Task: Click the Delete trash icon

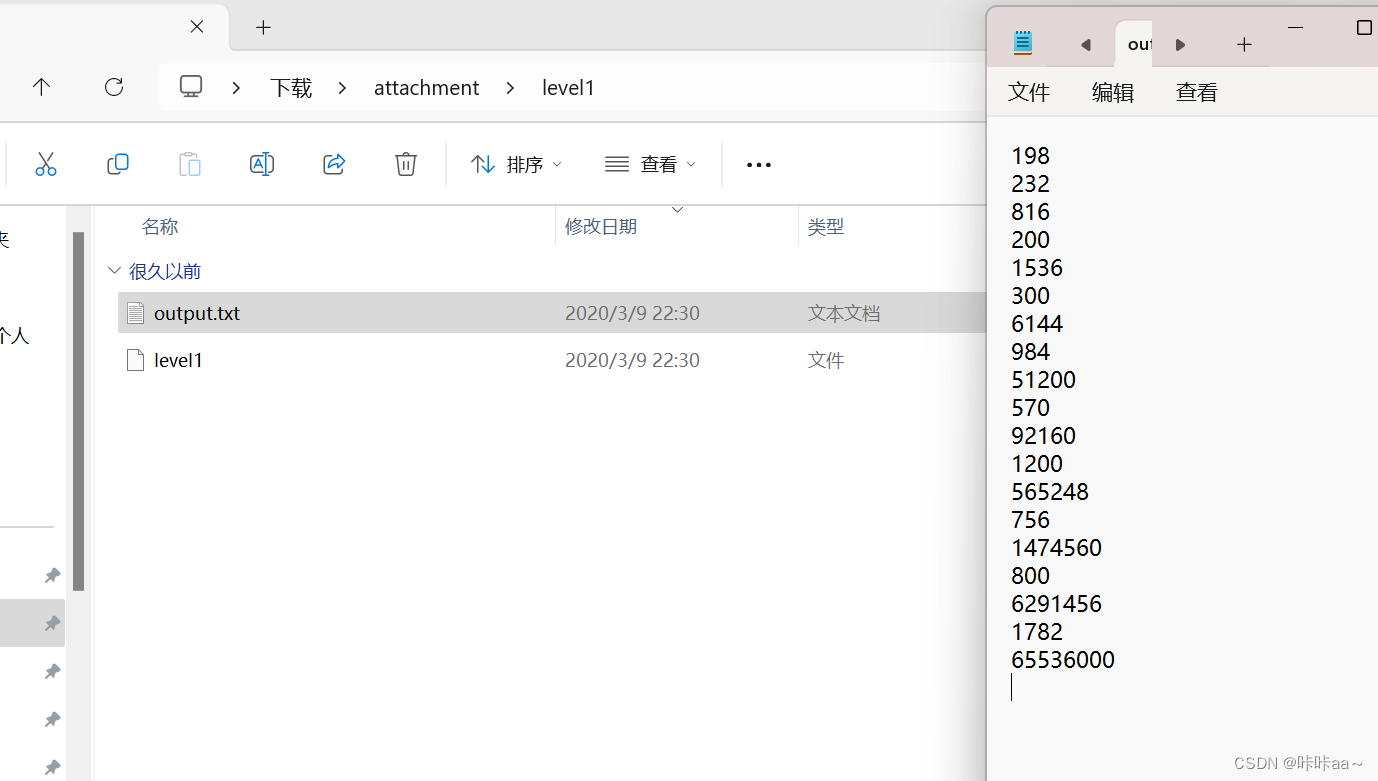Action: click(x=405, y=163)
